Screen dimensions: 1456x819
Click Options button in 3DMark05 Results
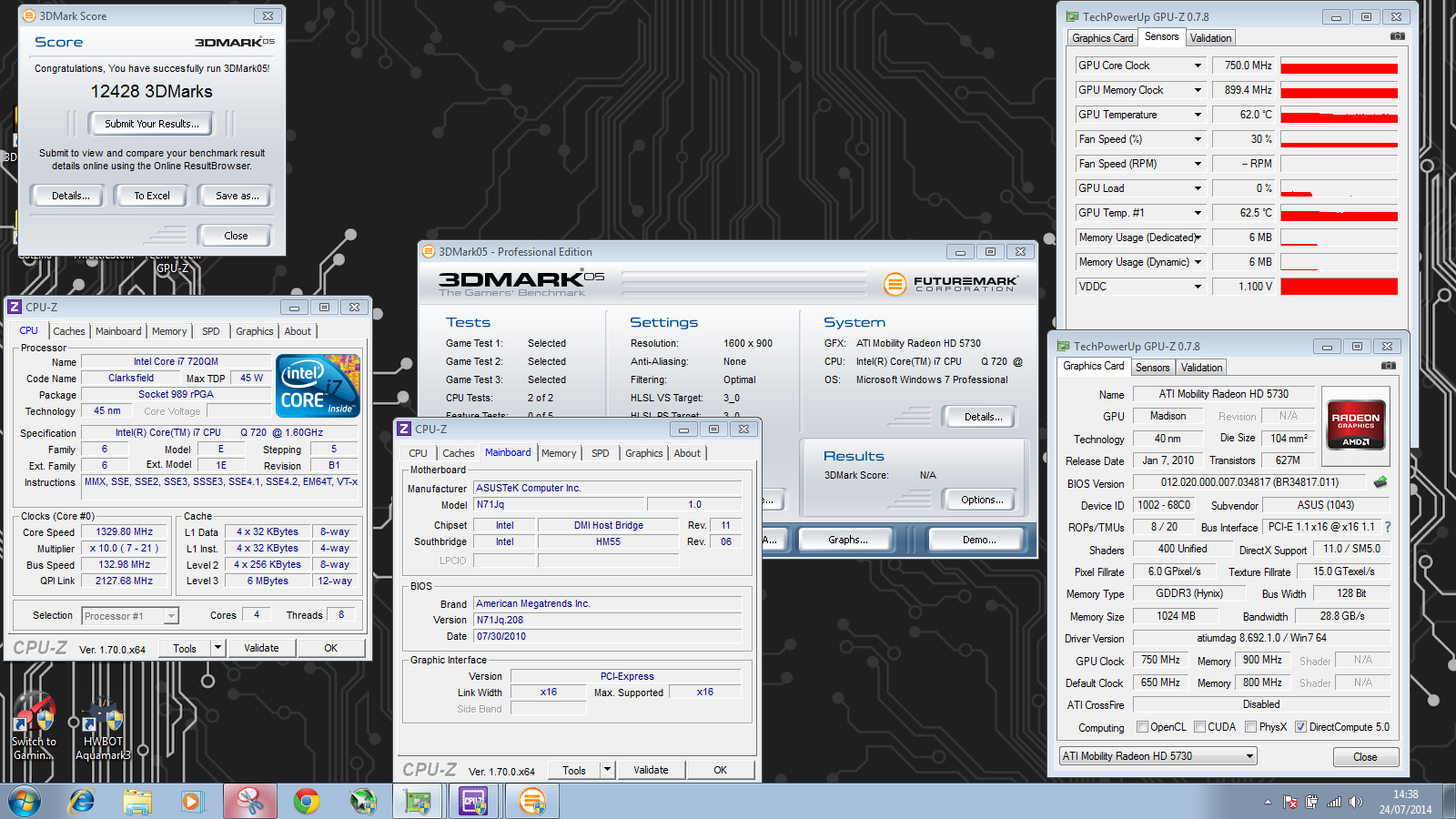[x=982, y=500]
